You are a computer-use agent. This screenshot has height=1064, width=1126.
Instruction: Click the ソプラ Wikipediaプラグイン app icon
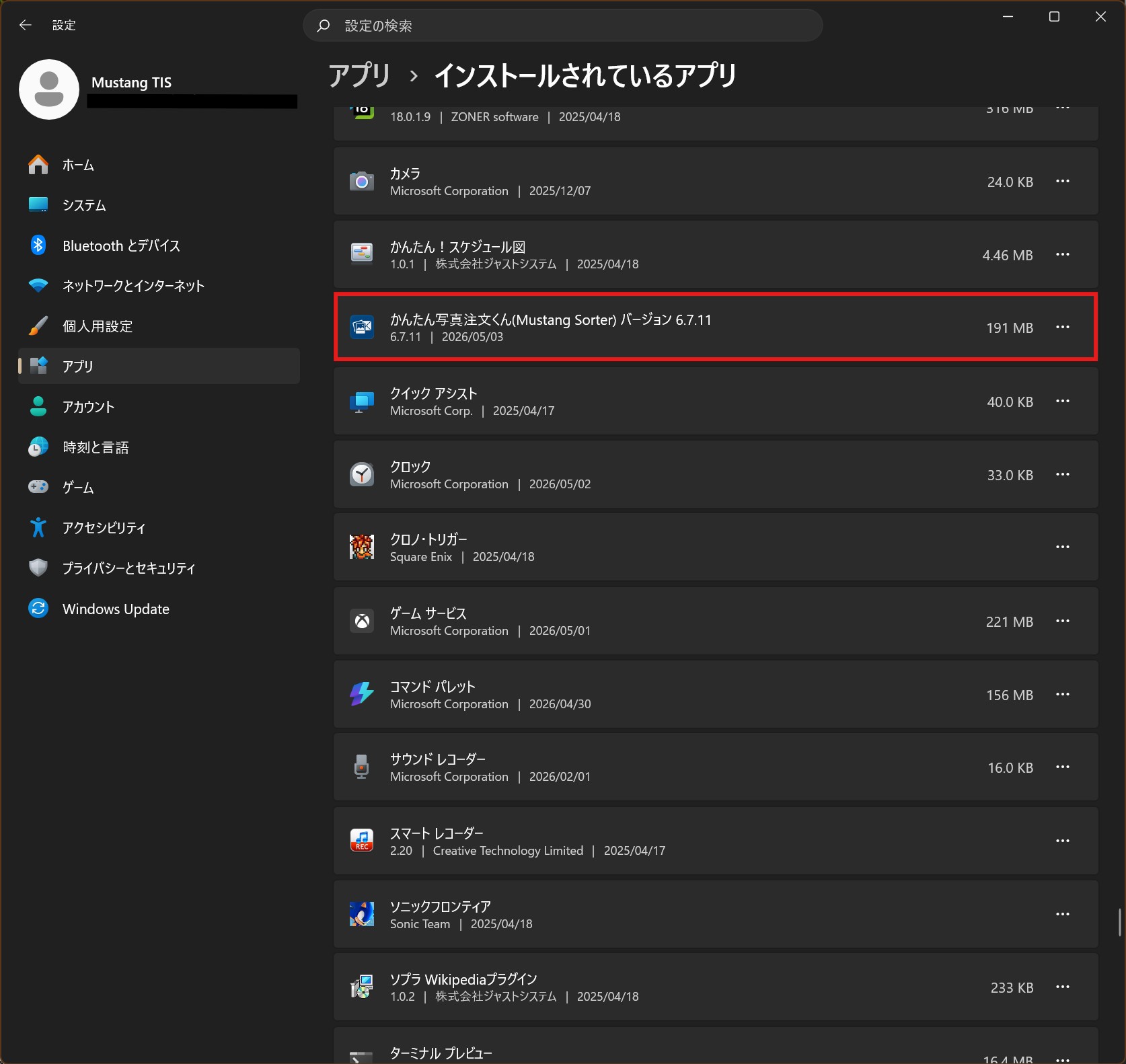[362, 987]
